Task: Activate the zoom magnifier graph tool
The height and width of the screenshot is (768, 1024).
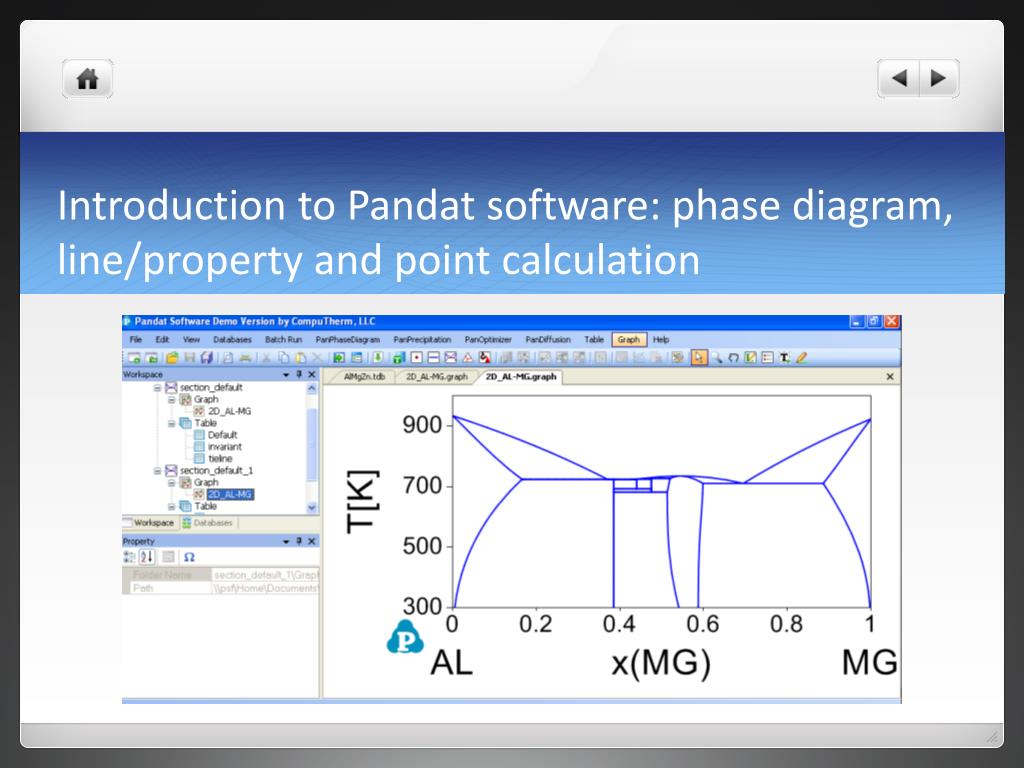Action: [x=717, y=357]
